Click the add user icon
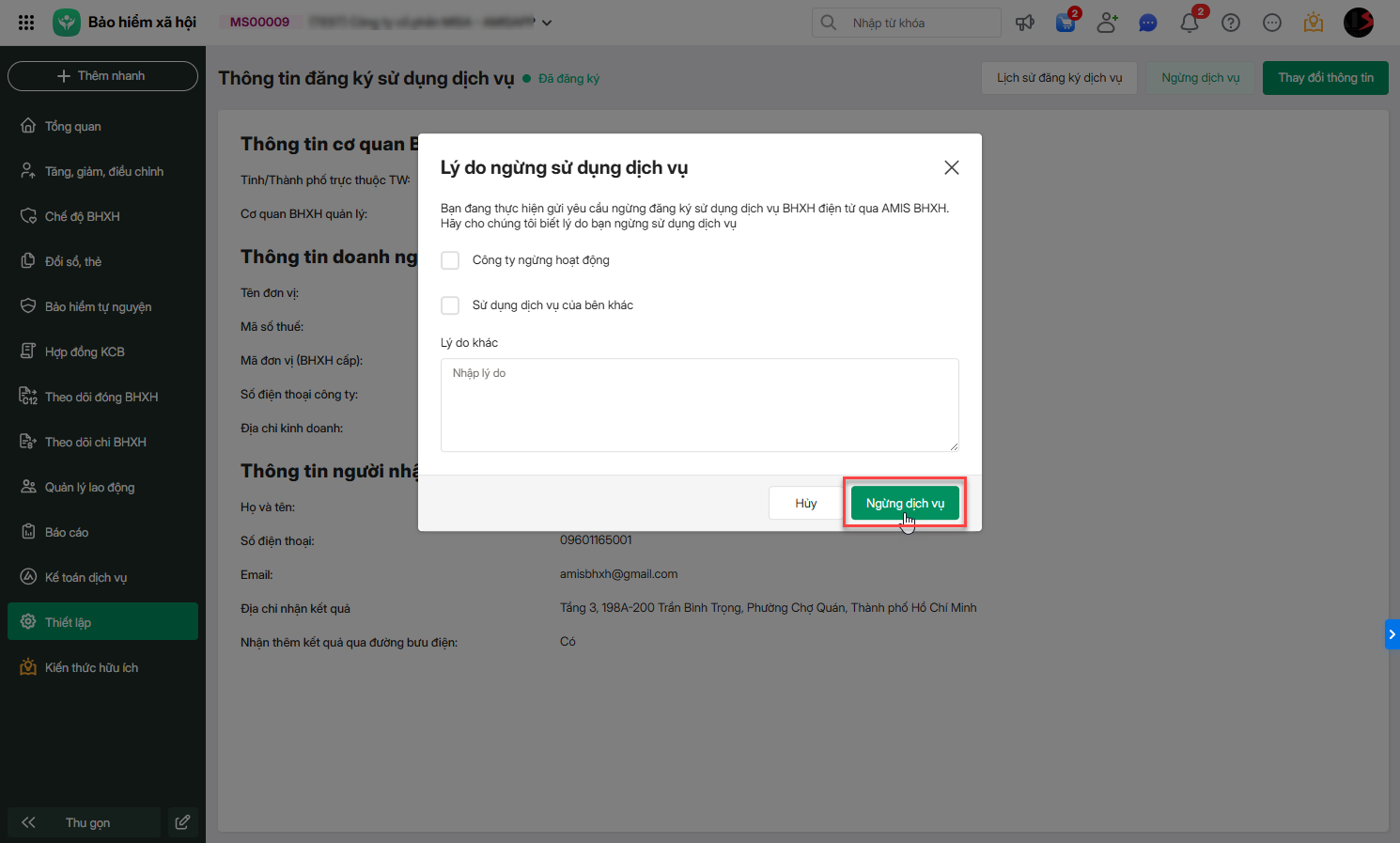Image resolution: width=1400 pixels, height=843 pixels. point(1107,23)
